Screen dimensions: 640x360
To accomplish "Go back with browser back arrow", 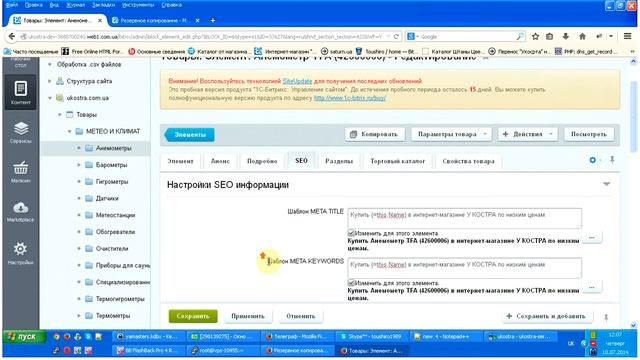I will click(11, 37).
